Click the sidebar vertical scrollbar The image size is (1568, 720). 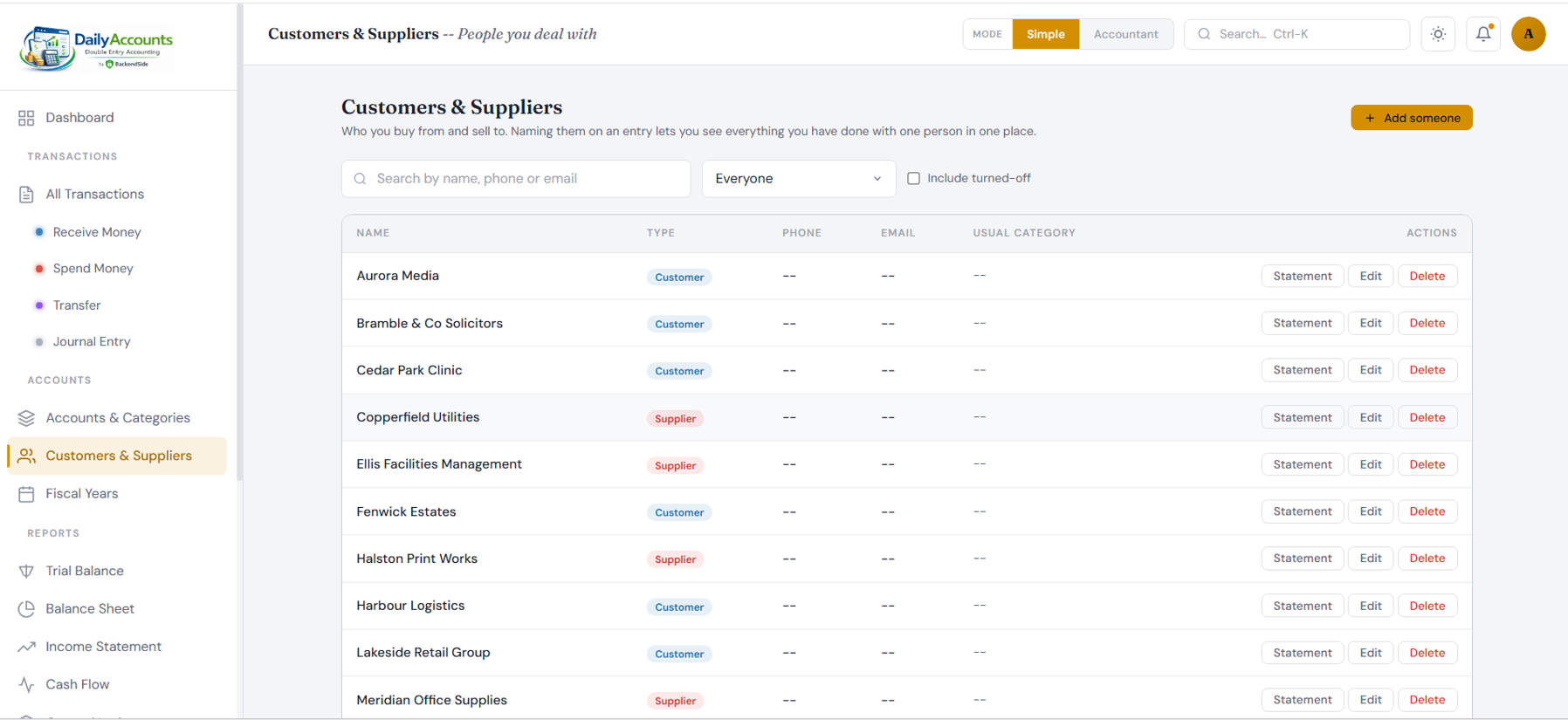pyautogui.click(x=239, y=243)
